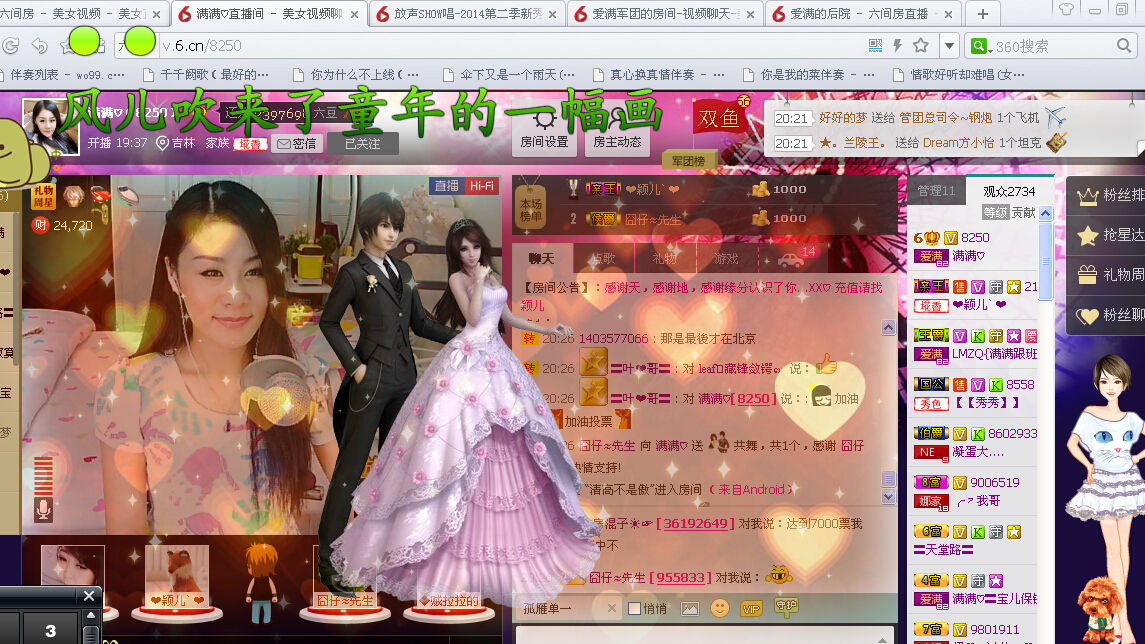
Task: Open the QR code icon in address bar
Action: 875,45
